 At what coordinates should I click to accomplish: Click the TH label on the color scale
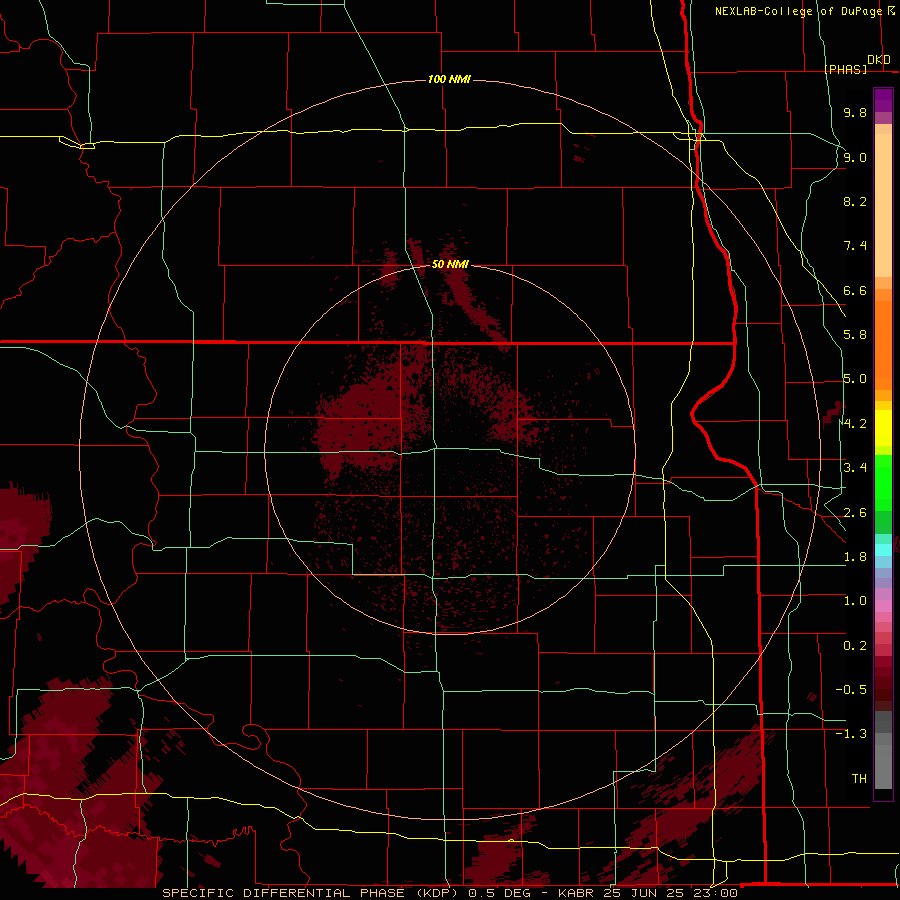(859, 779)
